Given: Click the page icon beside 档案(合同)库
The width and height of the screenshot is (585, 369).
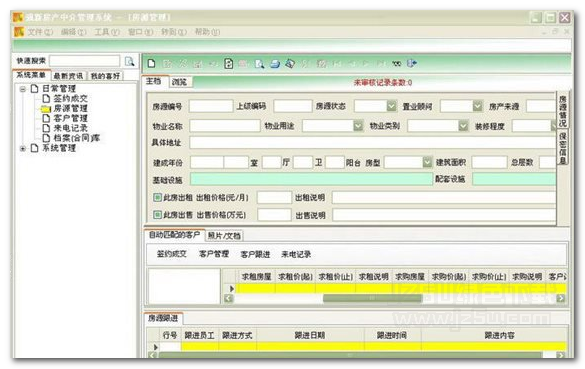Looking at the screenshot, I should (x=46, y=138).
